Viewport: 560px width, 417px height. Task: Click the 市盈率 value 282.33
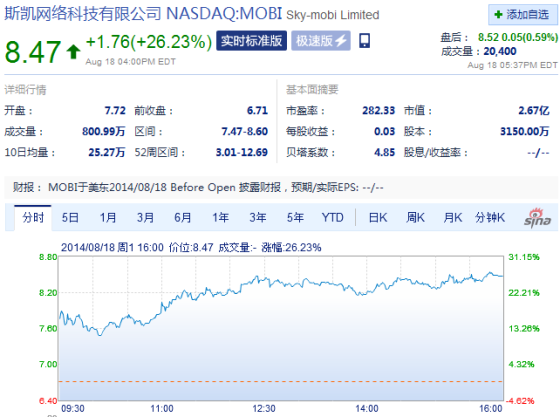(379, 111)
